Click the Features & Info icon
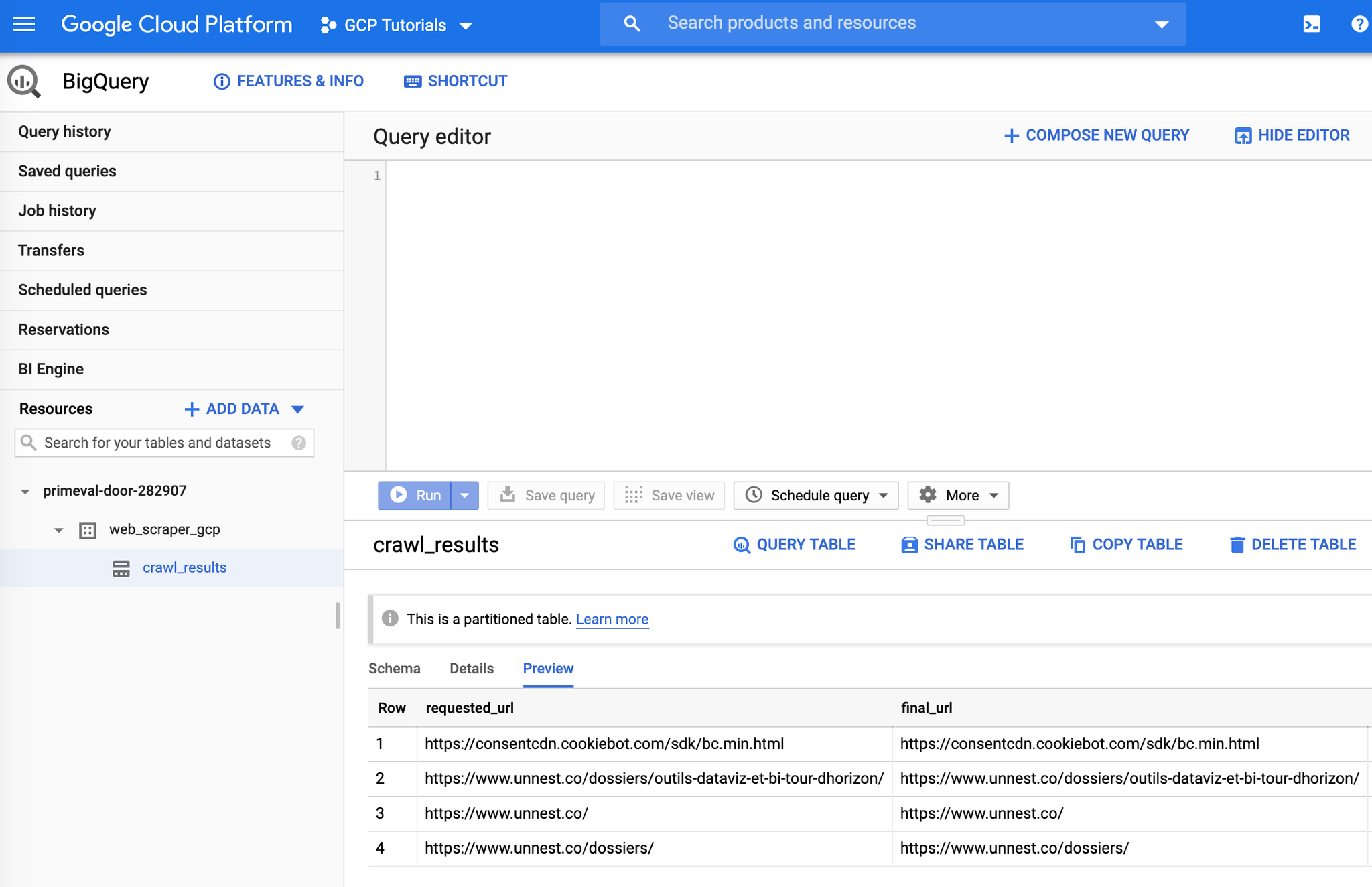 tap(222, 82)
